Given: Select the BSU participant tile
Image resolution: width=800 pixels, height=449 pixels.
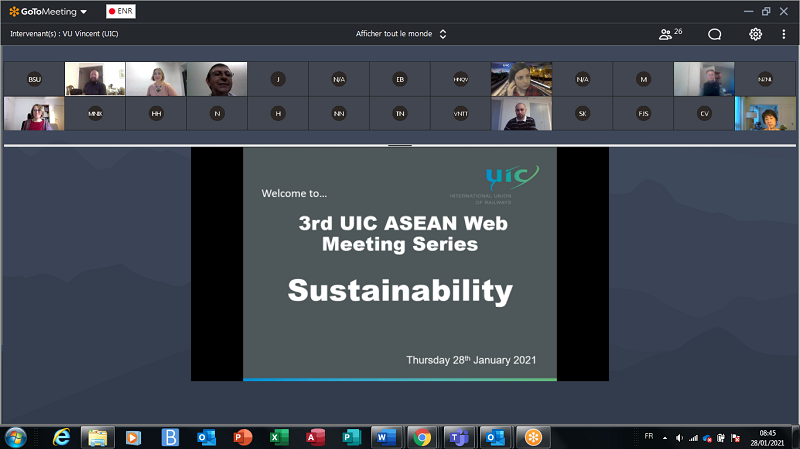Looking at the screenshot, I should [x=34, y=79].
